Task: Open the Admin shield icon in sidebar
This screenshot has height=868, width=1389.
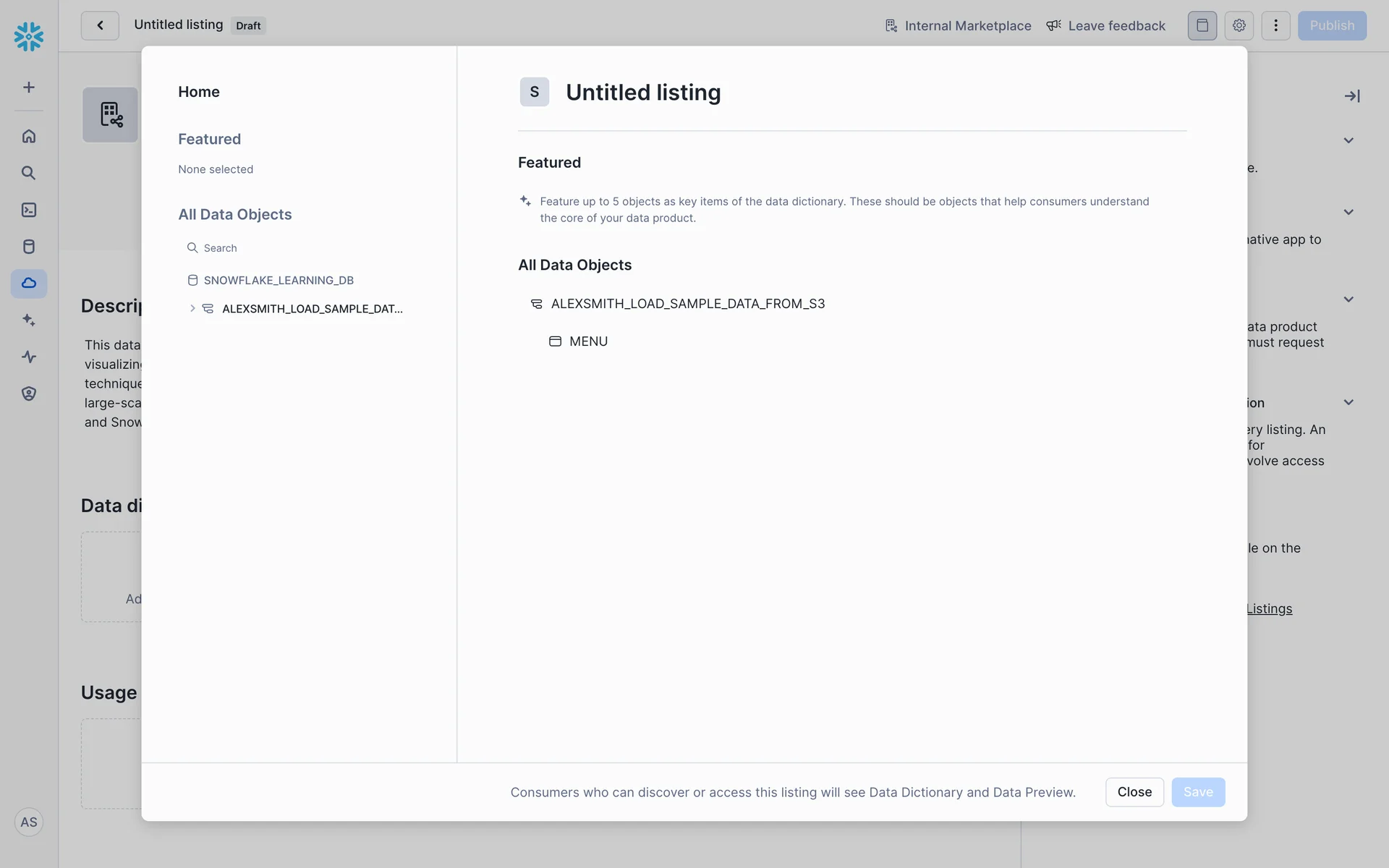Action: tap(29, 393)
